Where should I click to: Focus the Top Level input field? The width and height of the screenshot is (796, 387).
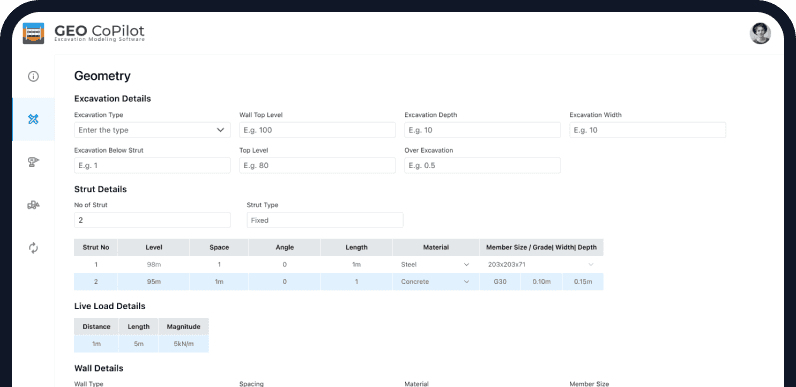click(x=317, y=166)
